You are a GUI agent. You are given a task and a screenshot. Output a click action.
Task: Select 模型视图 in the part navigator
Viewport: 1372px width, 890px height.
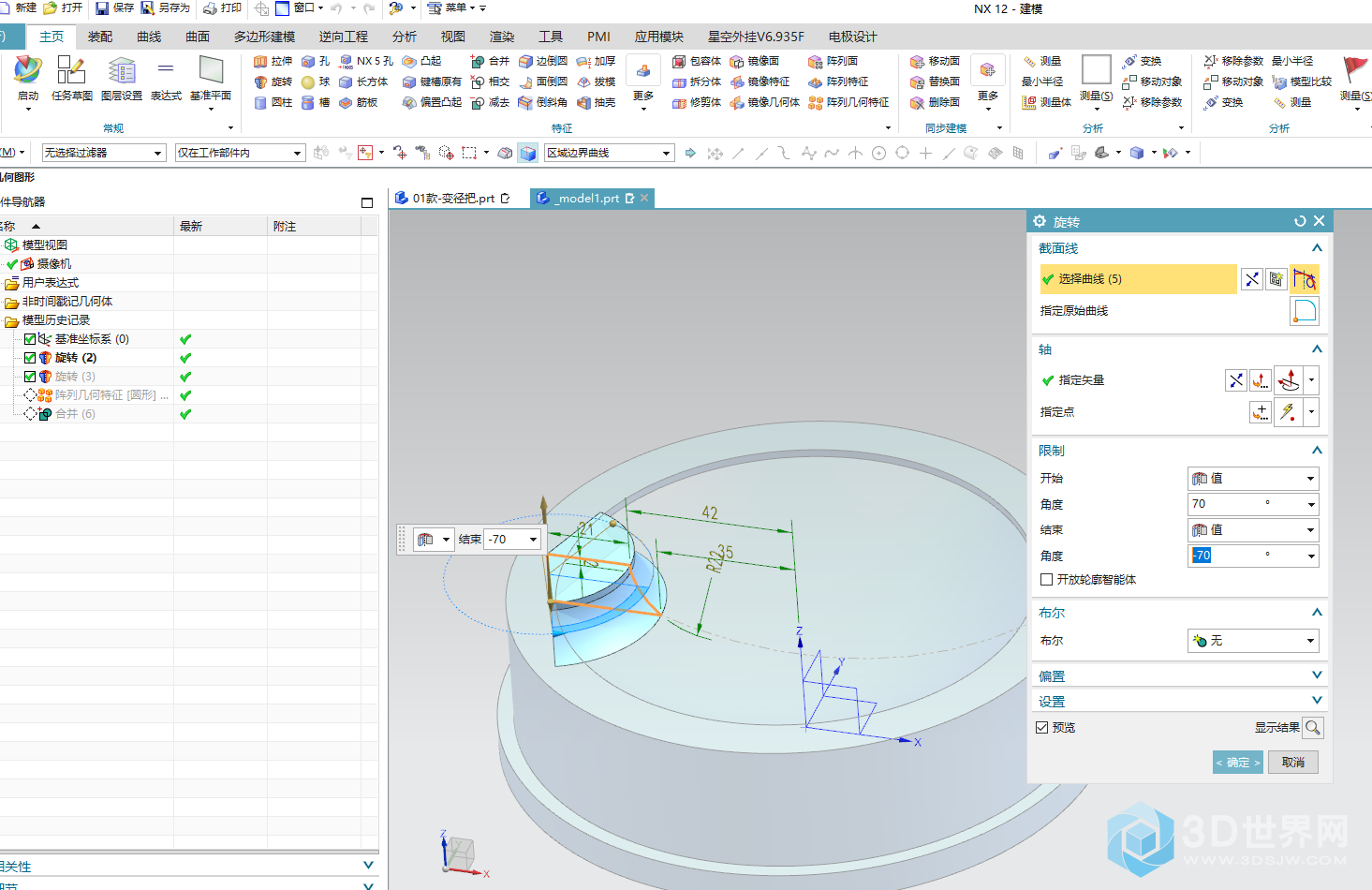tap(44, 245)
